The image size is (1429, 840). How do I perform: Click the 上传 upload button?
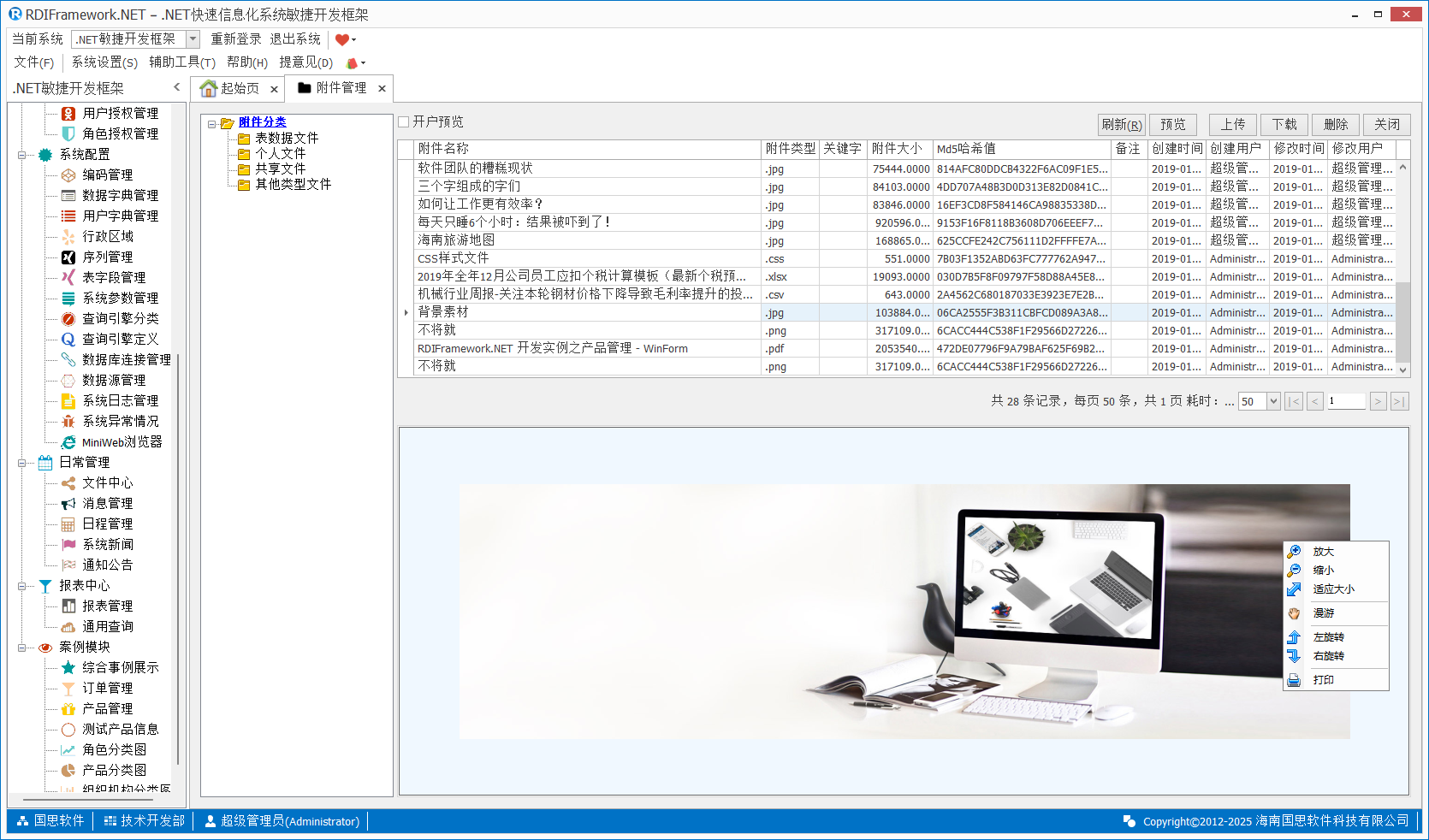(x=1232, y=125)
